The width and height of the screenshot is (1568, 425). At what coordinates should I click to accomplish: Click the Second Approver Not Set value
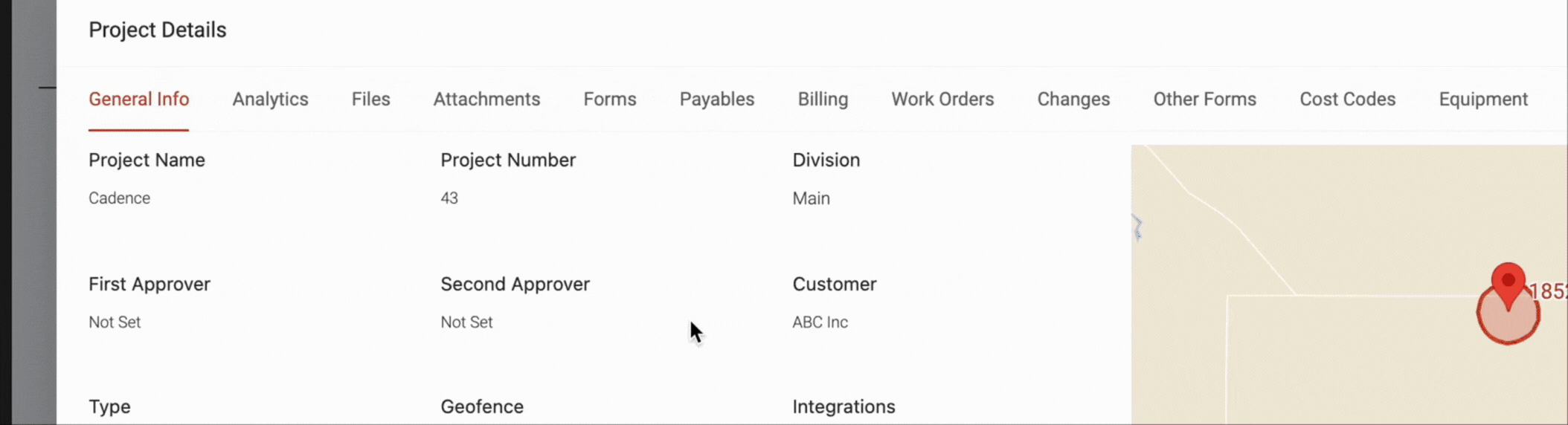point(466,322)
